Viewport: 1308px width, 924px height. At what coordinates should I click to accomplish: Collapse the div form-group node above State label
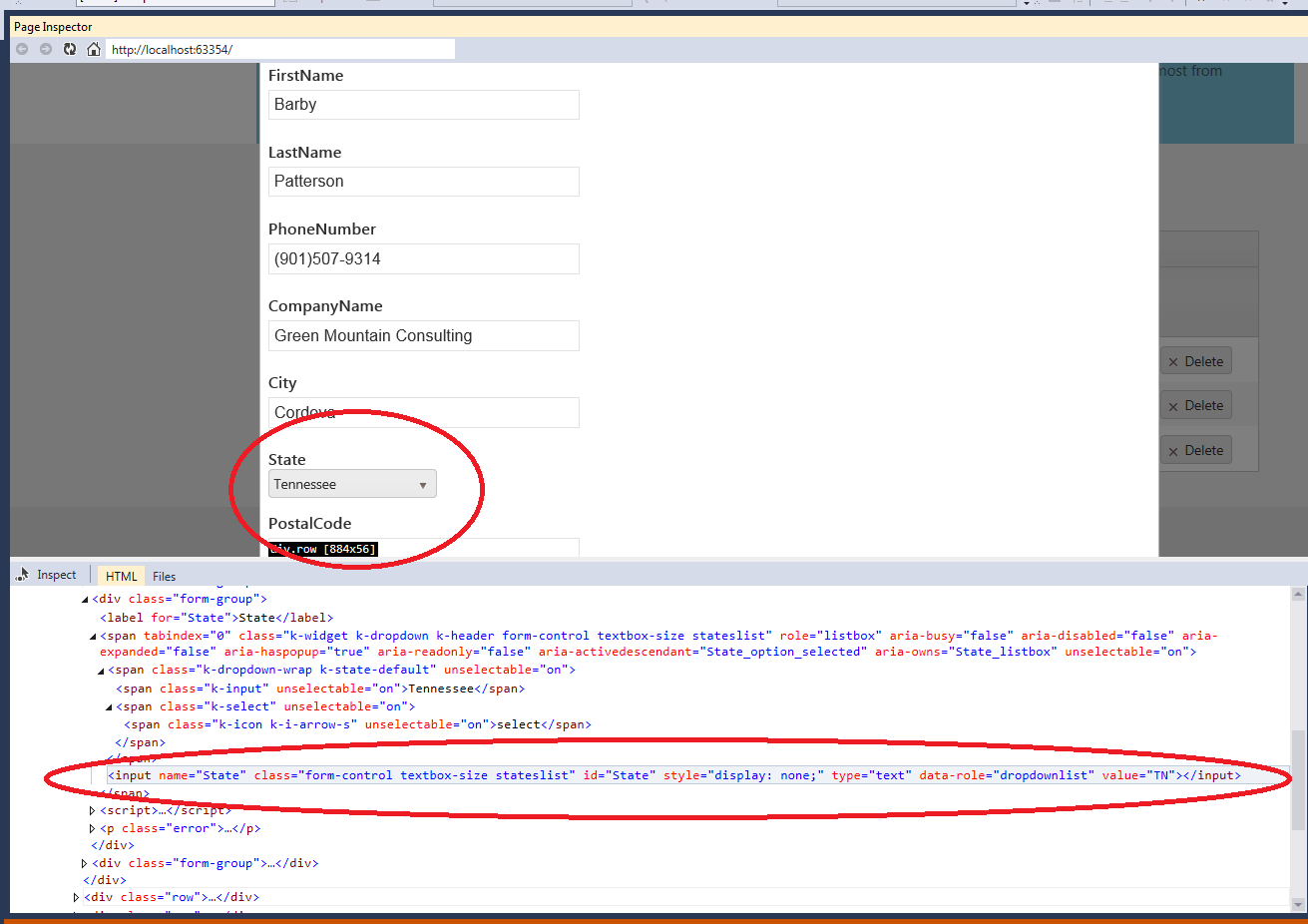point(85,600)
